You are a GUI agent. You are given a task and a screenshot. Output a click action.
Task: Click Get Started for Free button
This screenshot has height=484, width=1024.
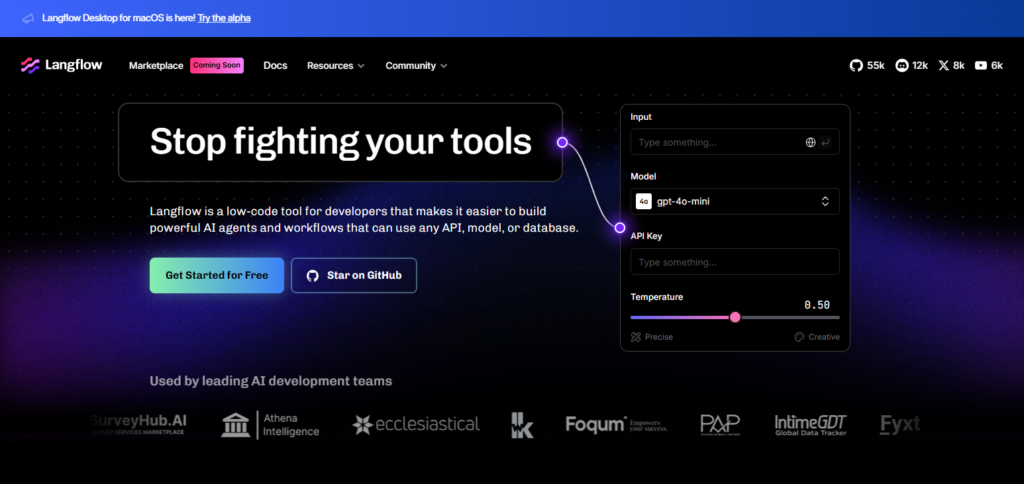pos(217,275)
